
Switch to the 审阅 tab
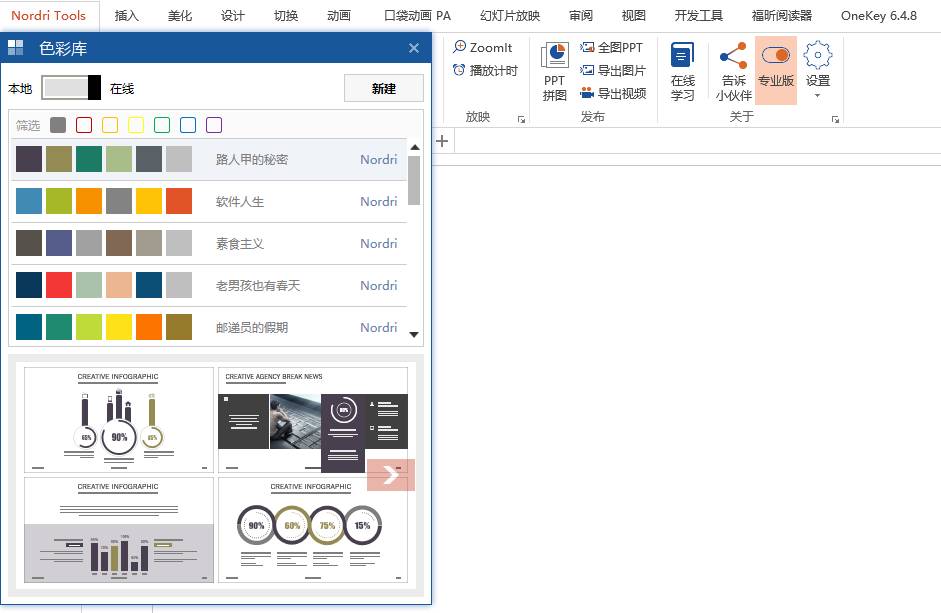(x=580, y=16)
